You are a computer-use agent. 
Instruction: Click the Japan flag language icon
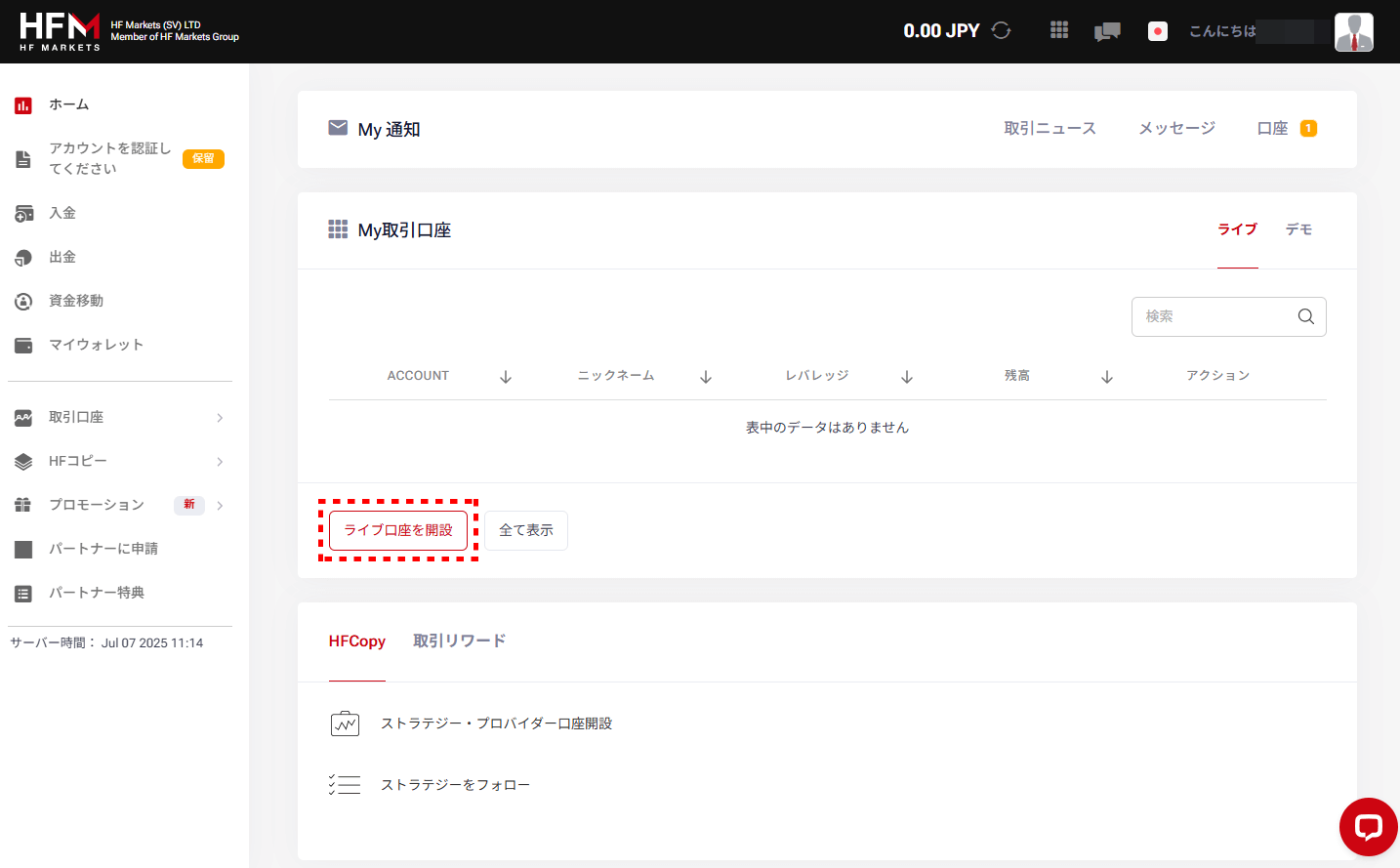coord(1158,31)
